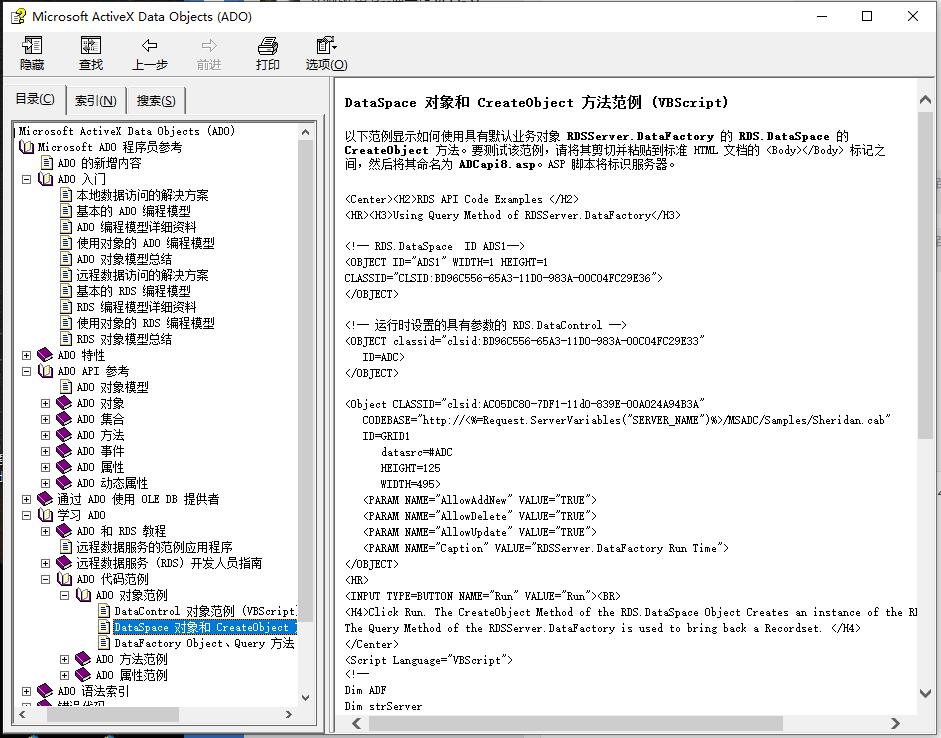Click the open book icon beside Microsoft ADO 程序员参考
This screenshot has width=941, height=738.
tap(26, 147)
